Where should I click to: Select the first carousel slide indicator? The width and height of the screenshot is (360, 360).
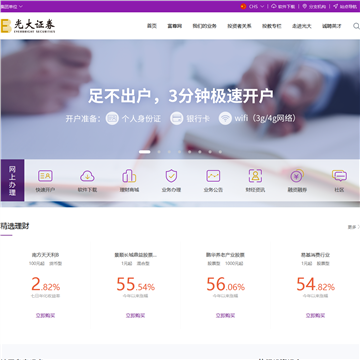point(145,152)
